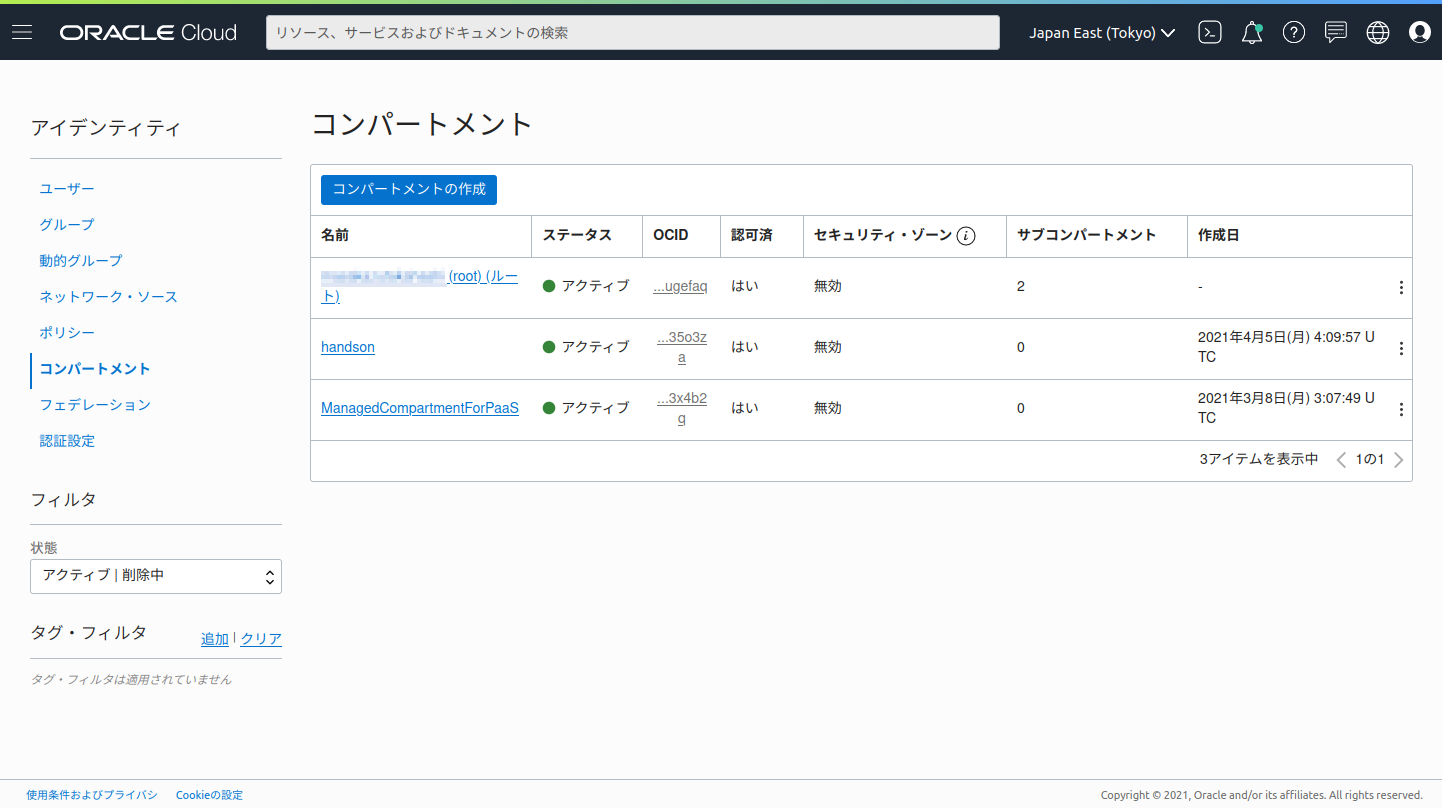
Task: Click the ...3x4b2g OCID link
Action: pos(682,408)
